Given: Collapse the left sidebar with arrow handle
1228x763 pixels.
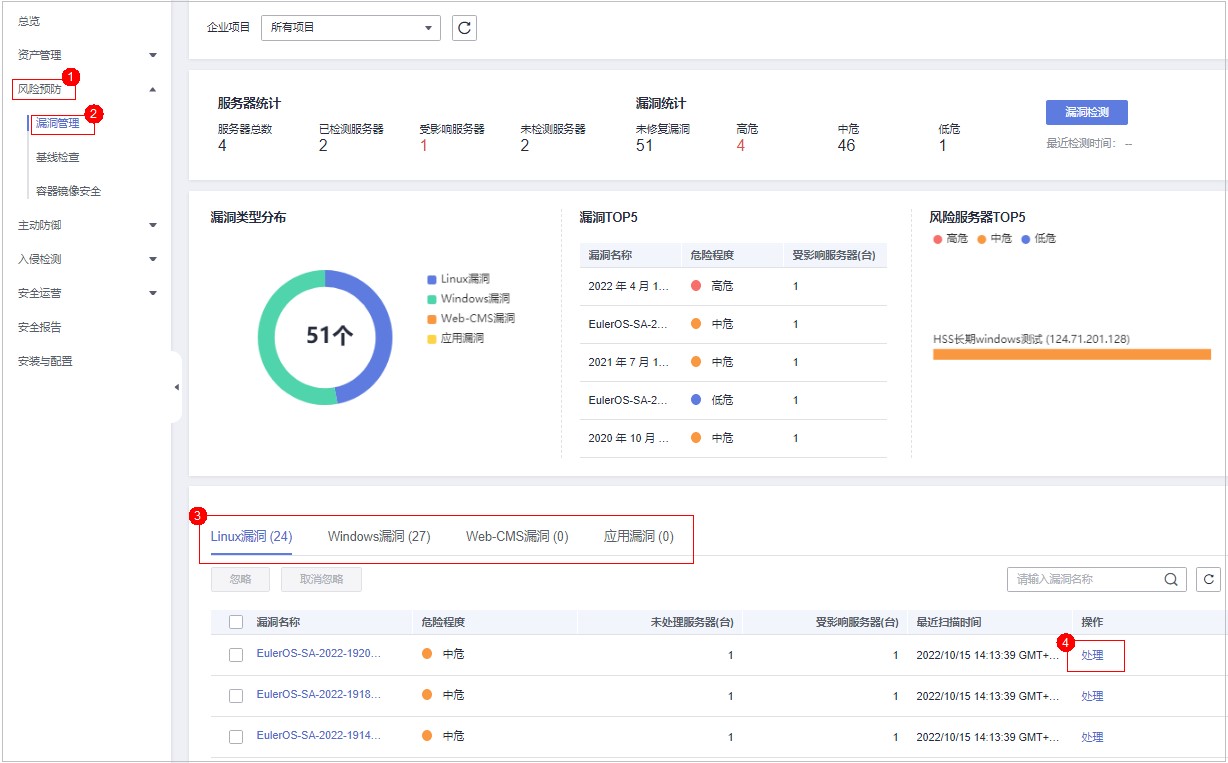Looking at the screenshot, I should [x=177, y=387].
